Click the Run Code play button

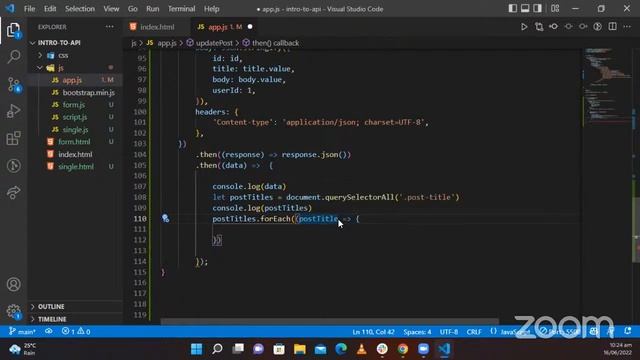(x=524, y=27)
